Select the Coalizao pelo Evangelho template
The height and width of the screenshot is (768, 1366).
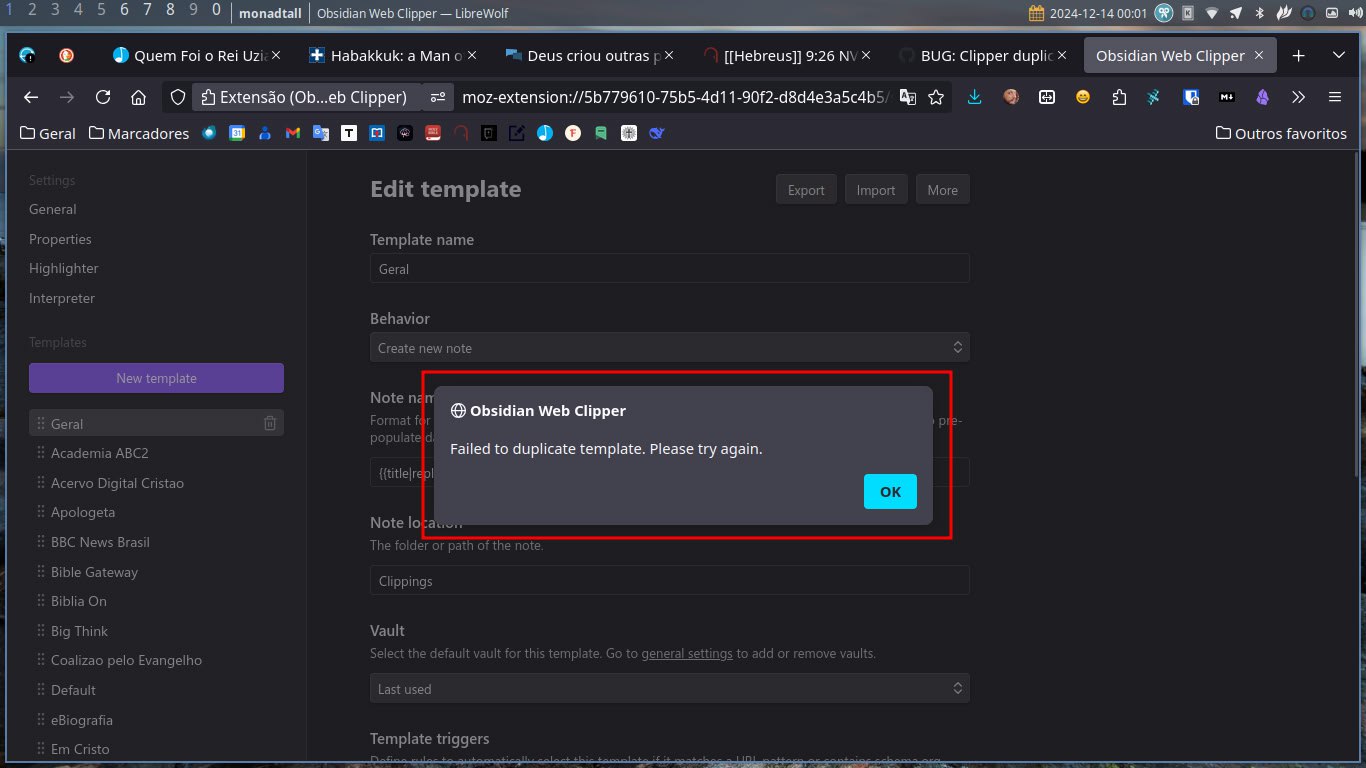click(156, 660)
